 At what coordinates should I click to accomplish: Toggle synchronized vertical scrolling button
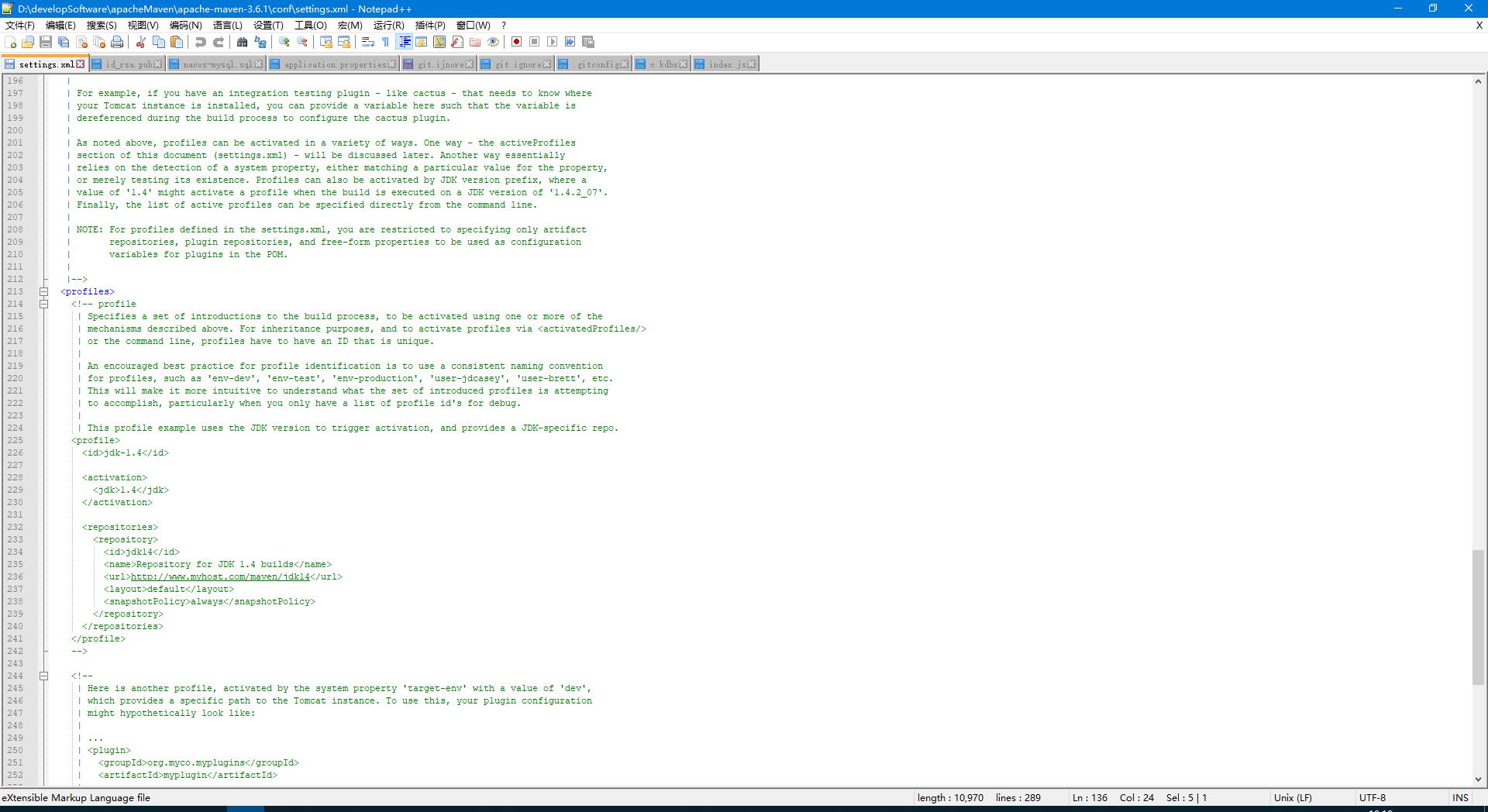tap(326, 42)
